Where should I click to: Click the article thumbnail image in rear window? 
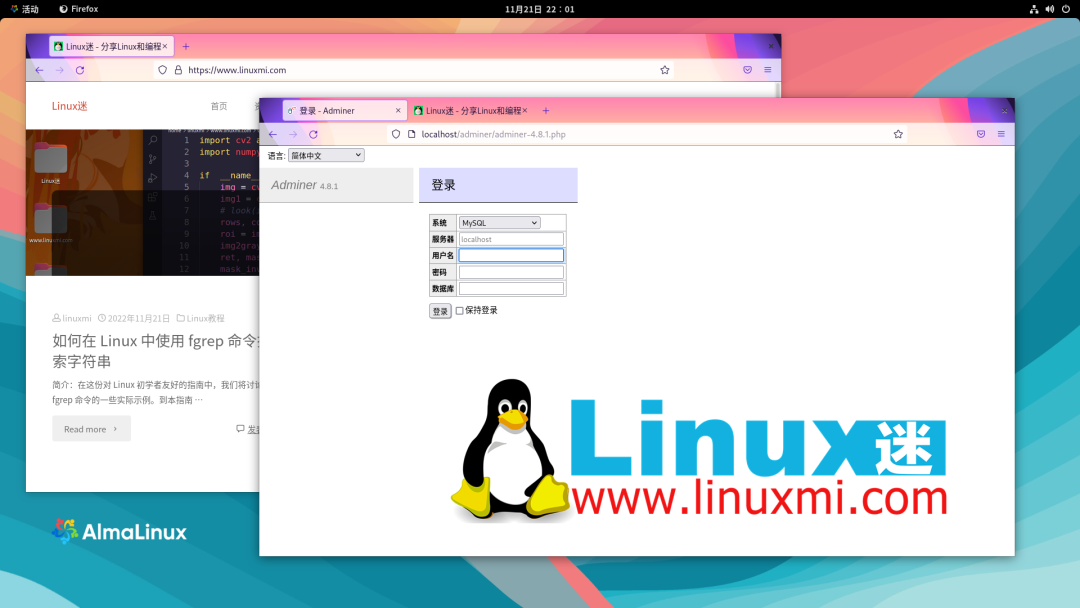pyautogui.click(x=143, y=202)
